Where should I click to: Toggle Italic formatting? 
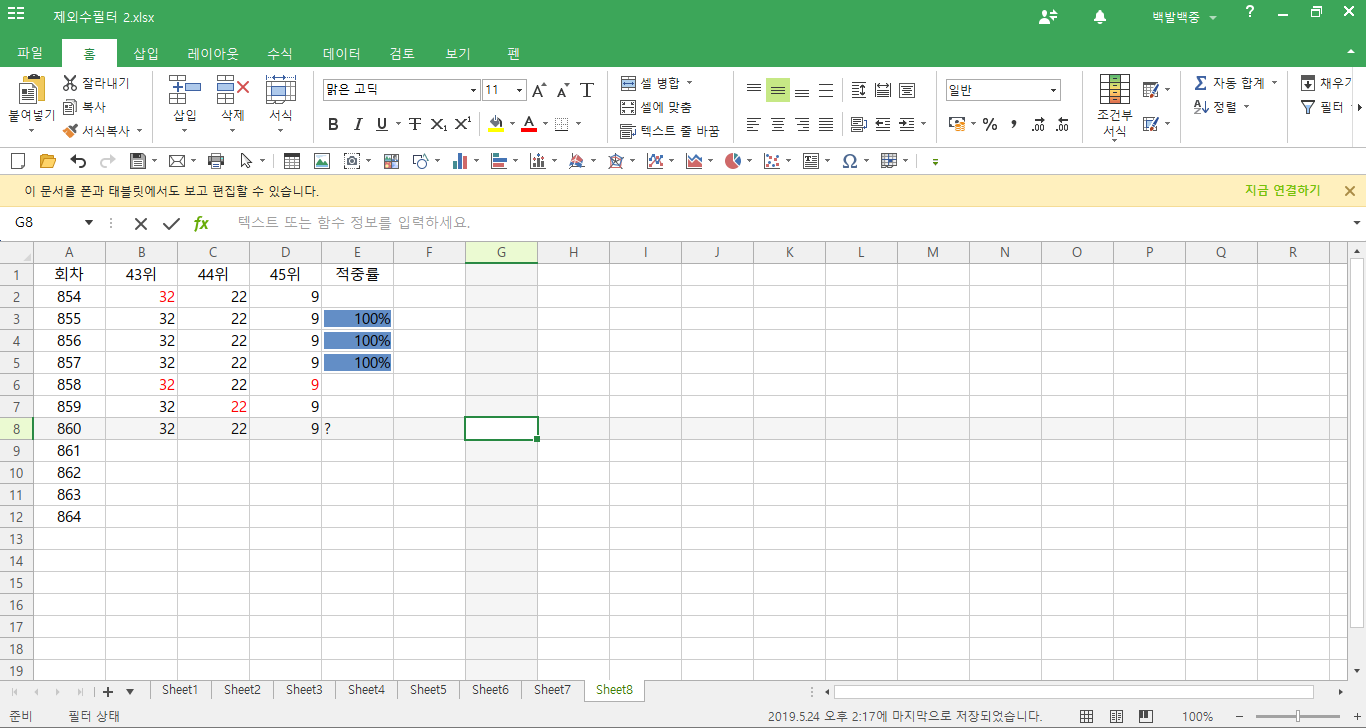(x=357, y=125)
